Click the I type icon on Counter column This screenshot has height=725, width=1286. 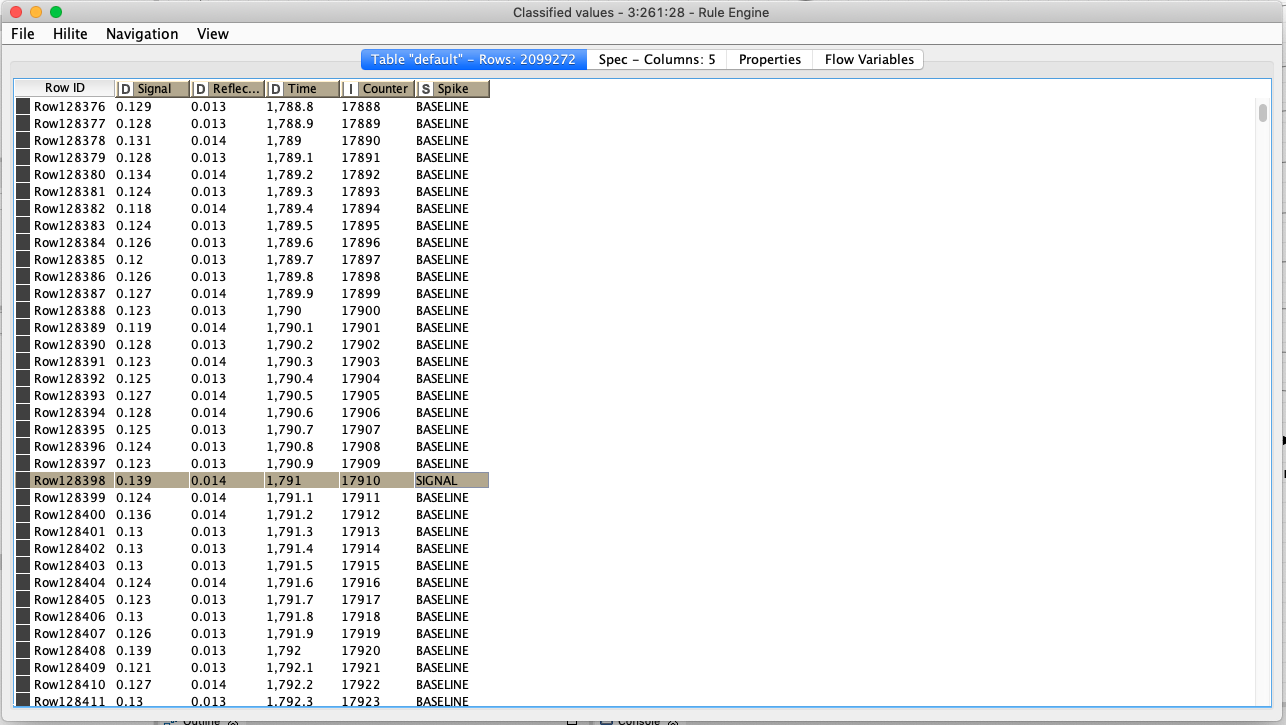(350, 89)
